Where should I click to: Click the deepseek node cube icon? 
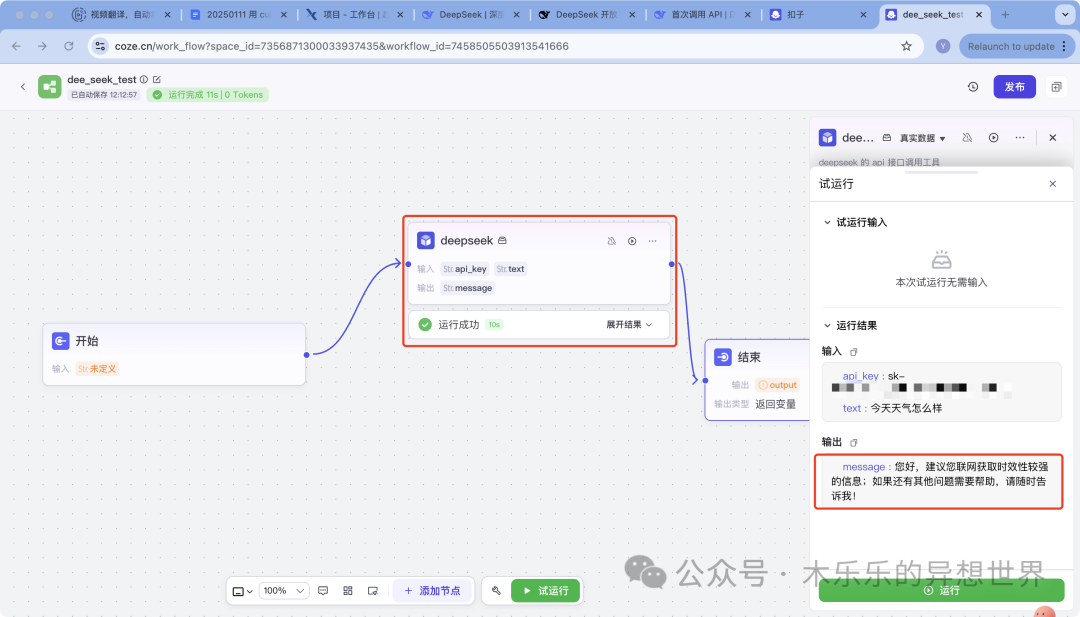(x=426, y=240)
